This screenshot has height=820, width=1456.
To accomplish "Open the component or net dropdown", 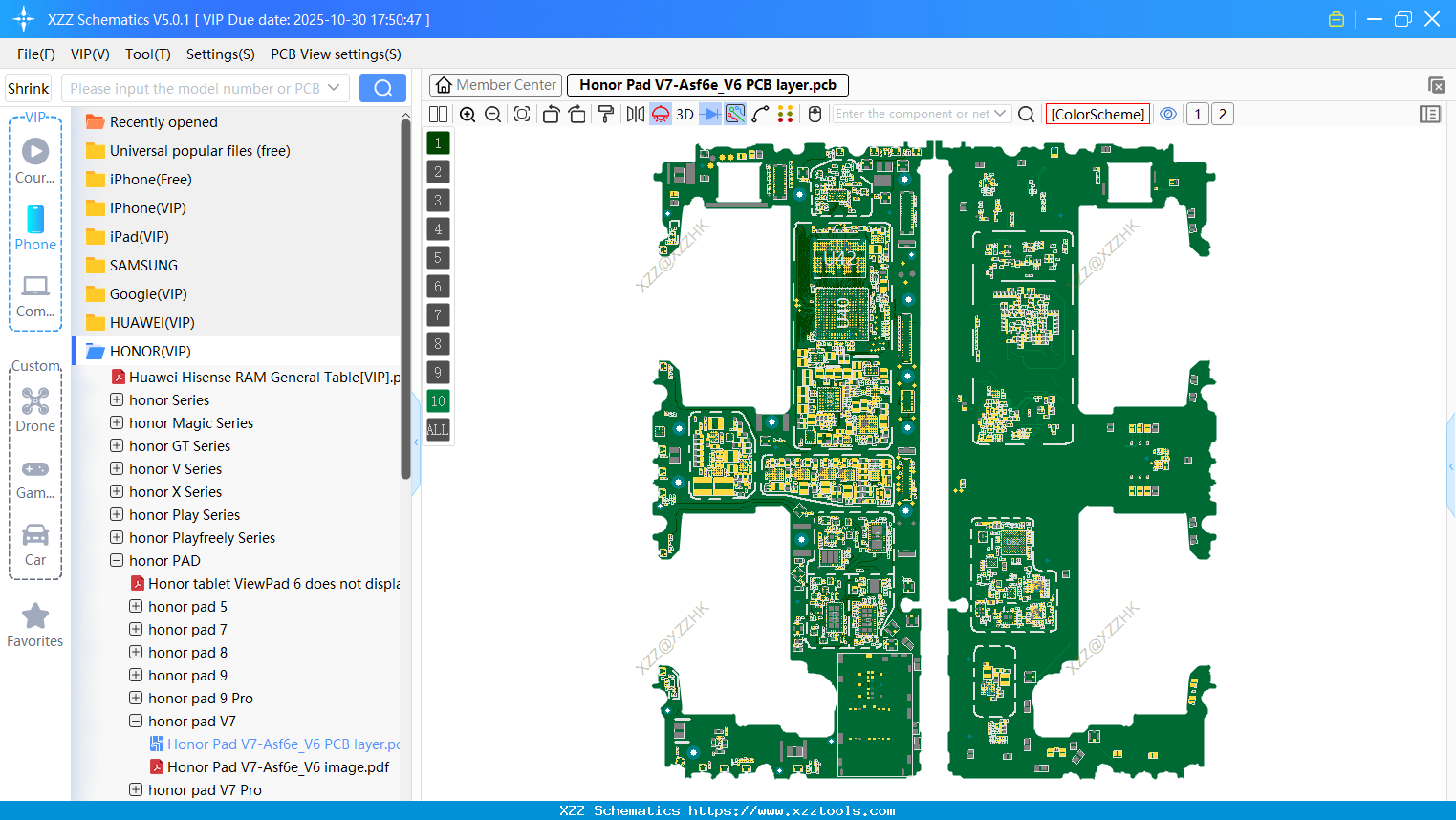I will point(1000,113).
